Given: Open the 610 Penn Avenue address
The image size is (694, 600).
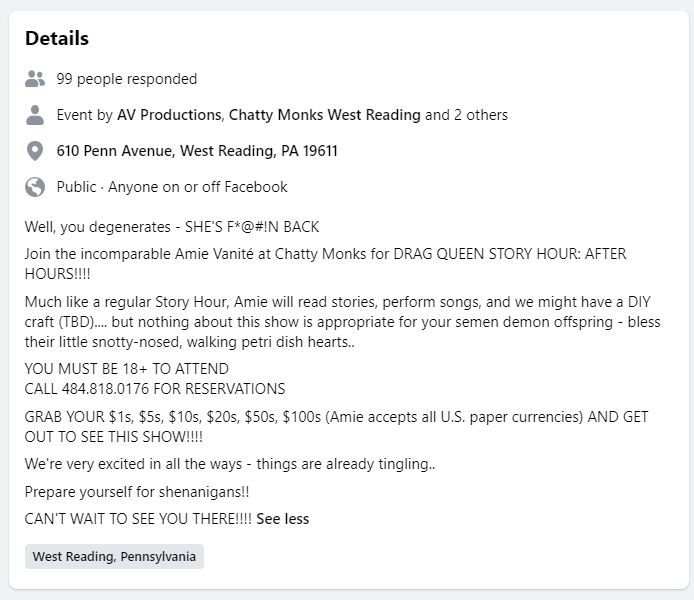Looking at the screenshot, I should [x=197, y=151].
